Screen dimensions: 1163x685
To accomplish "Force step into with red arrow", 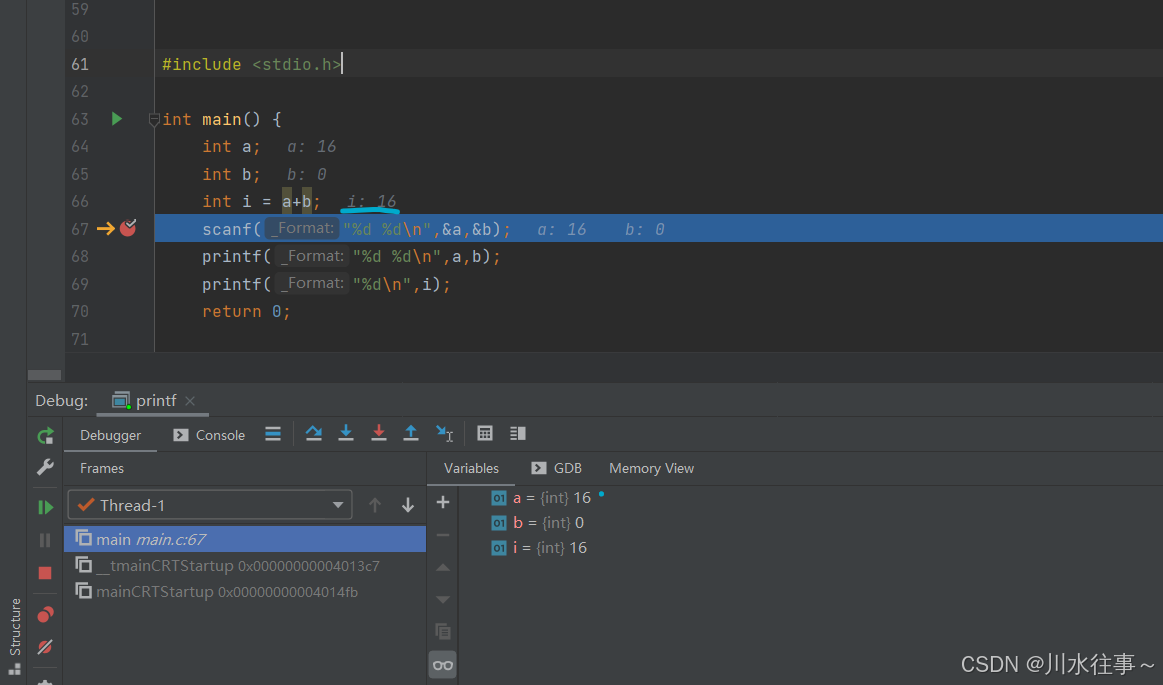I will (x=378, y=433).
